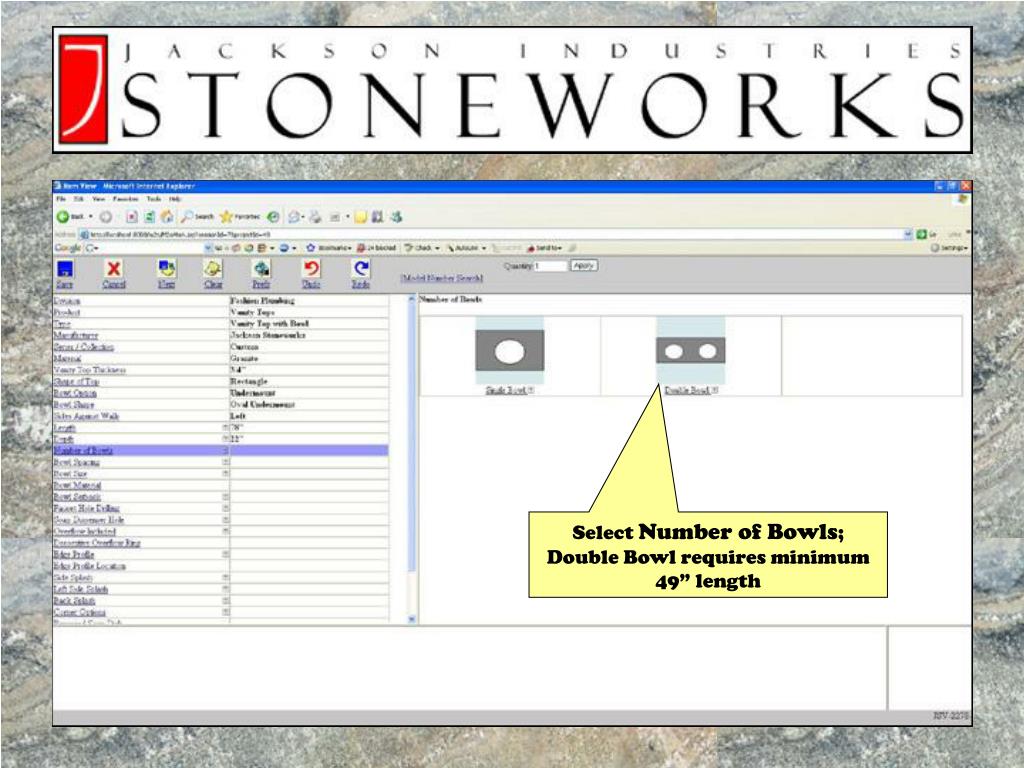Click the Google toolbar Send to button
Screen dimensions: 1024x768
point(544,248)
